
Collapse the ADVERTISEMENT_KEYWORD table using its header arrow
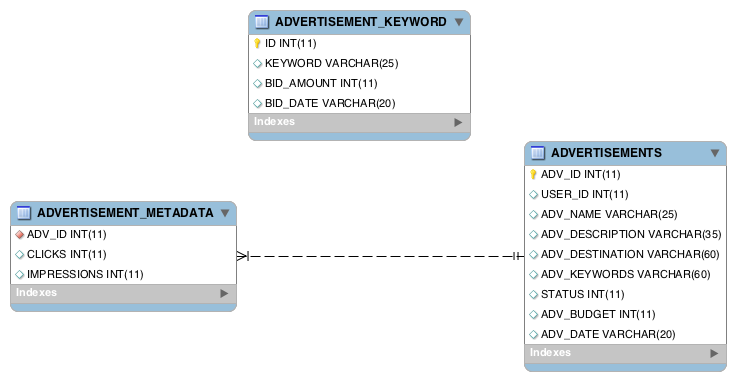pyautogui.click(x=459, y=22)
